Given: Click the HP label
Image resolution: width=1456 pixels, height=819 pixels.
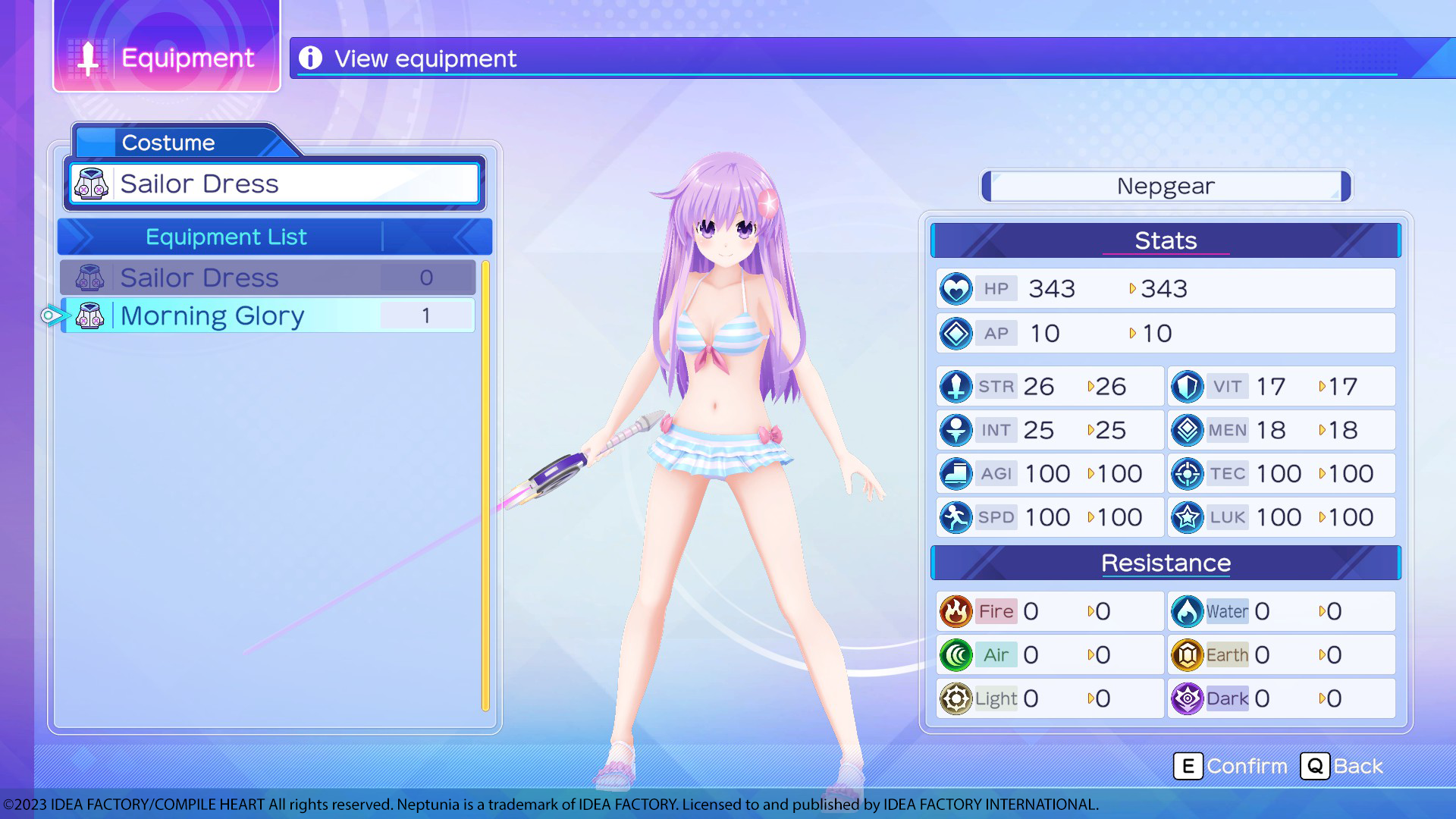Looking at the screenshot, I should (996, 289).
